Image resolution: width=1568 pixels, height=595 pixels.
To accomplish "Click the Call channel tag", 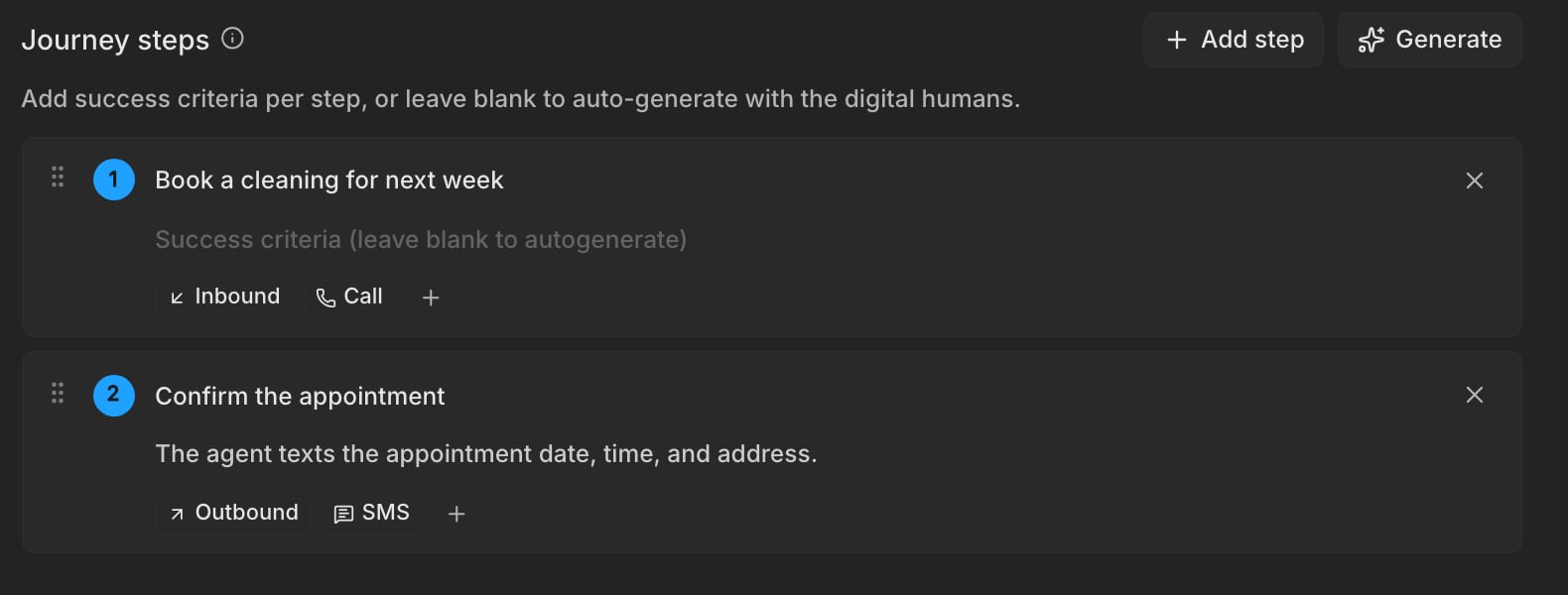I will point(349,297).
